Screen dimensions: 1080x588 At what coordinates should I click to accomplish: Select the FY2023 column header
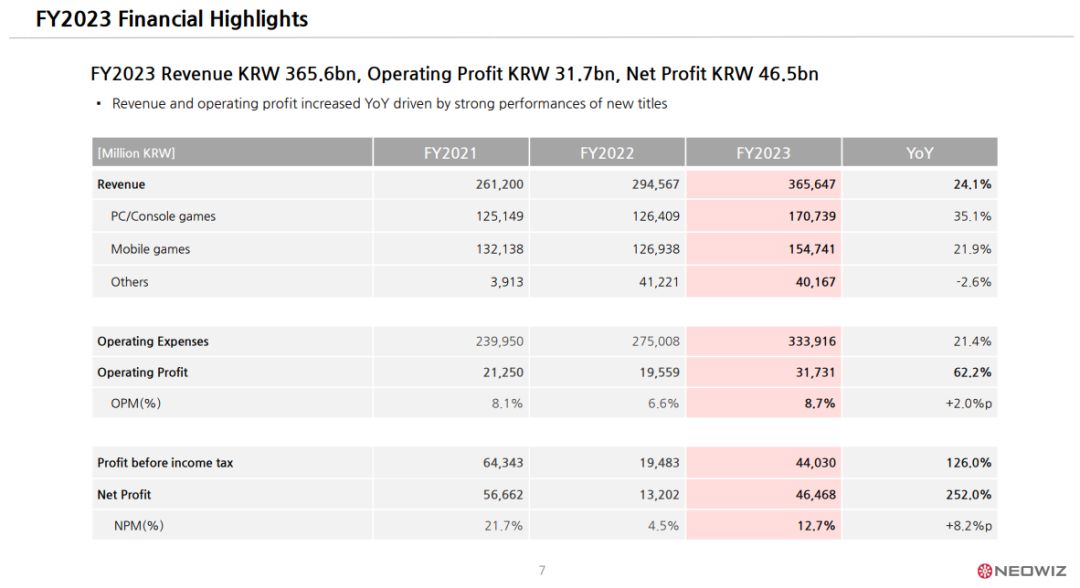tap(763, 153)
